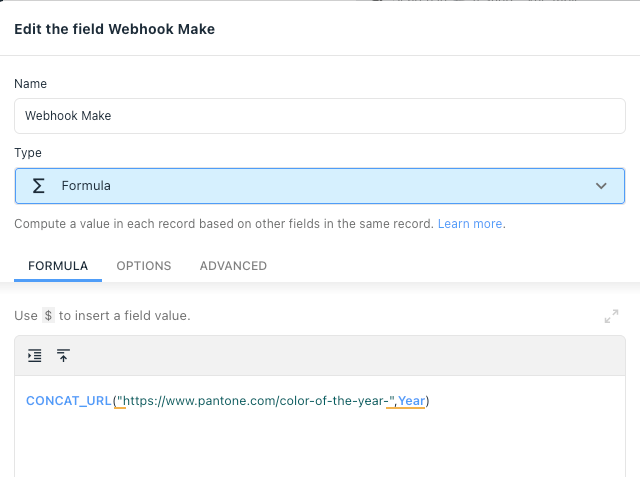Click the CONCAT_URL function in the formula

(x=69, y=401)
